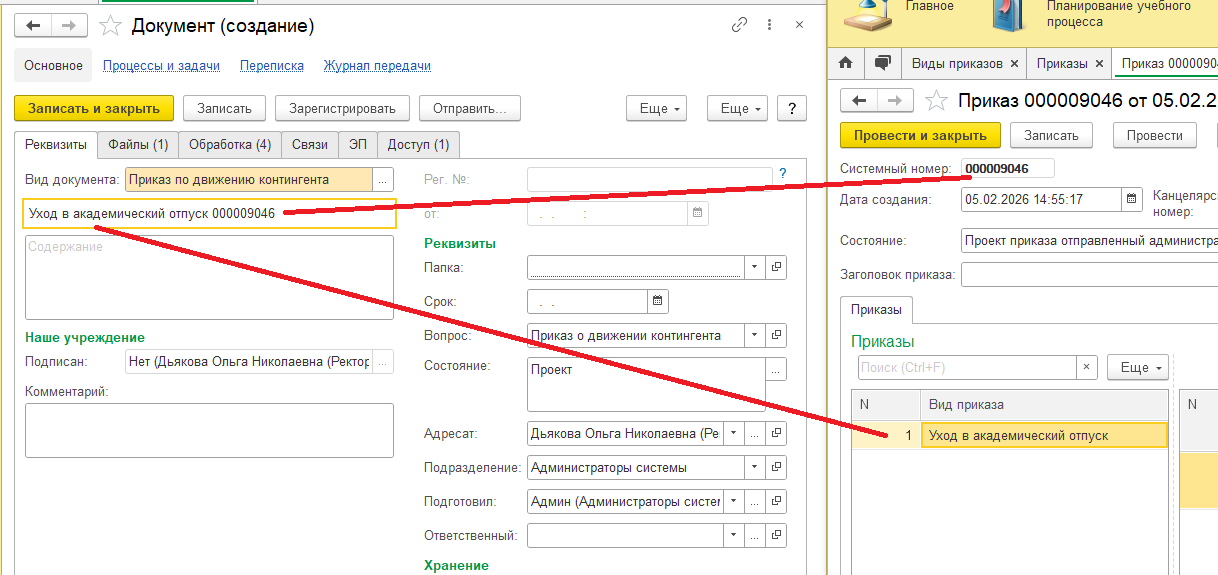Mark order 000009046 as favorite star
This screenshot has width=1218, height=575.
[x=936, y=100]
